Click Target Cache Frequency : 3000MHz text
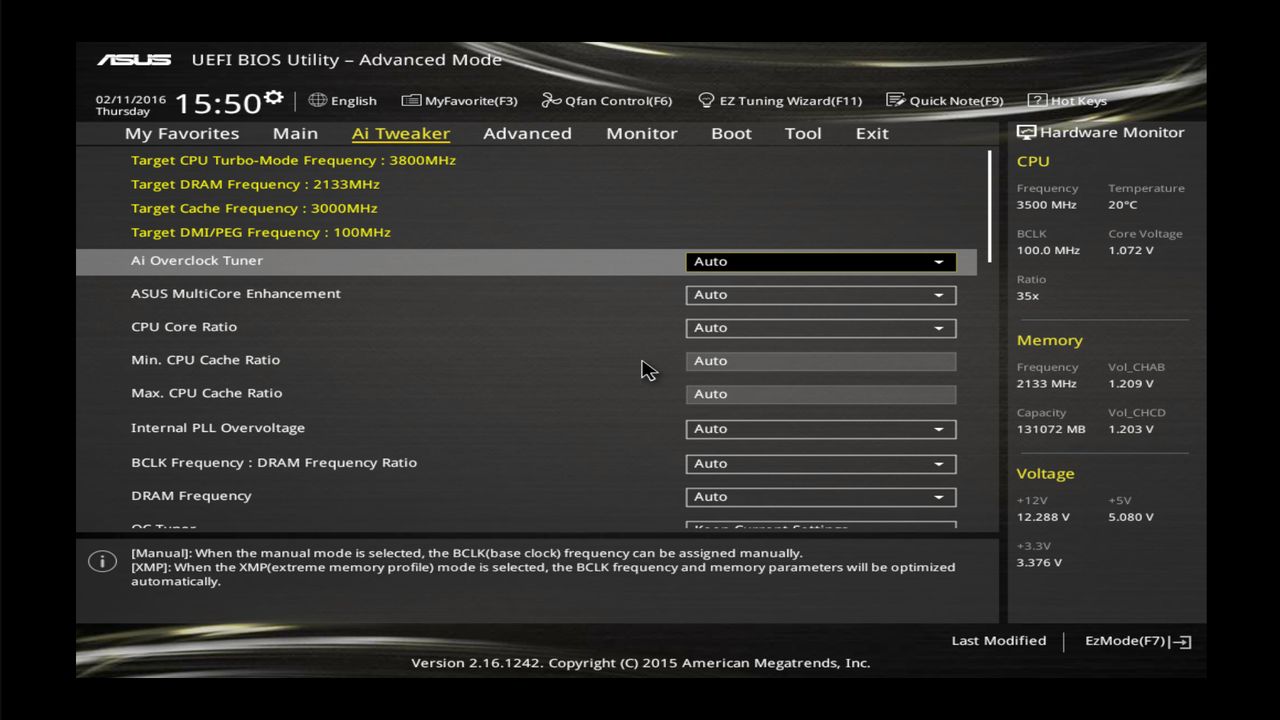Screen dimensions: 1280x720 (x=254, y=208)
